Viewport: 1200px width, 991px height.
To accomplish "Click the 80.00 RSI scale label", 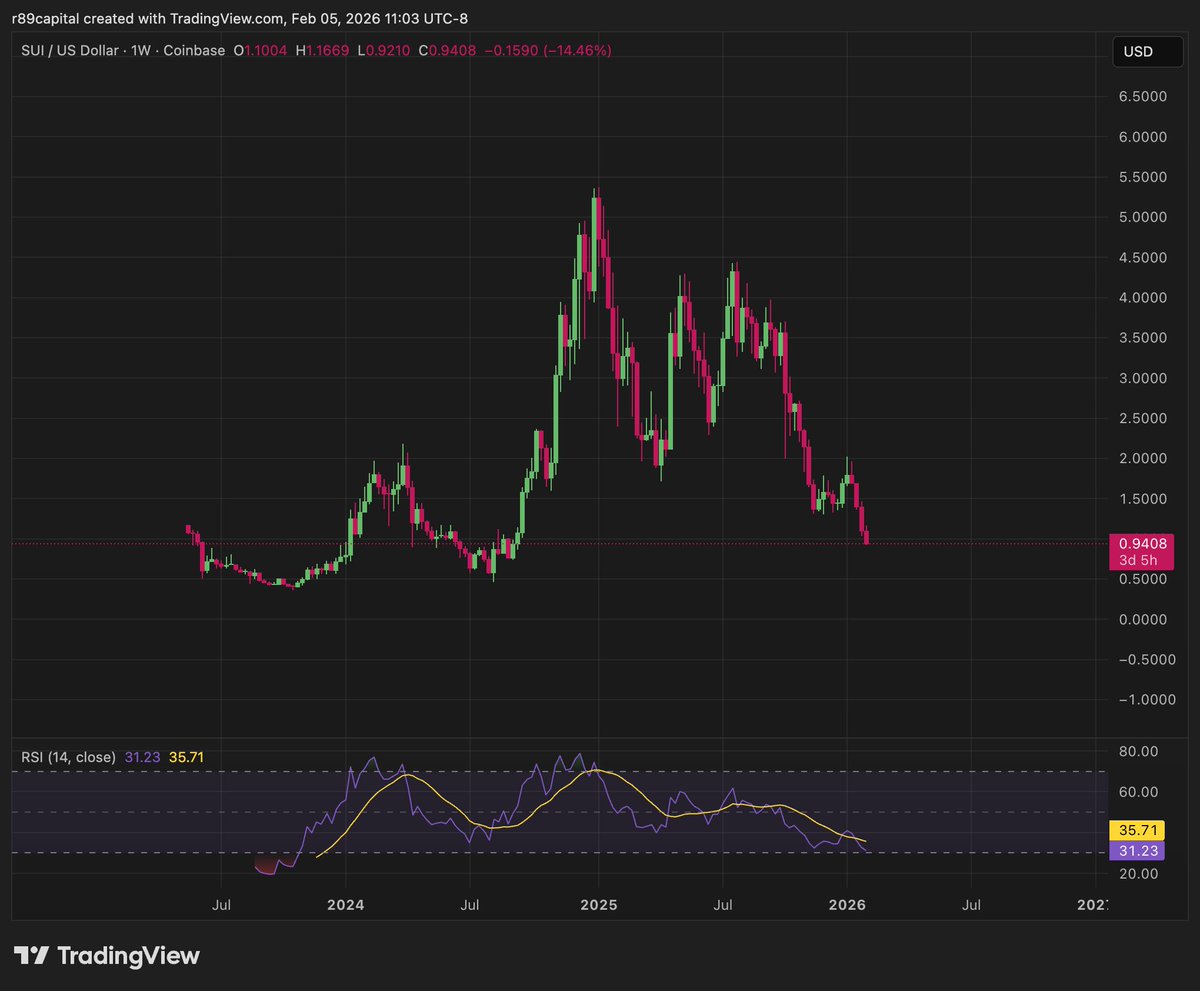I will 1140,752.
